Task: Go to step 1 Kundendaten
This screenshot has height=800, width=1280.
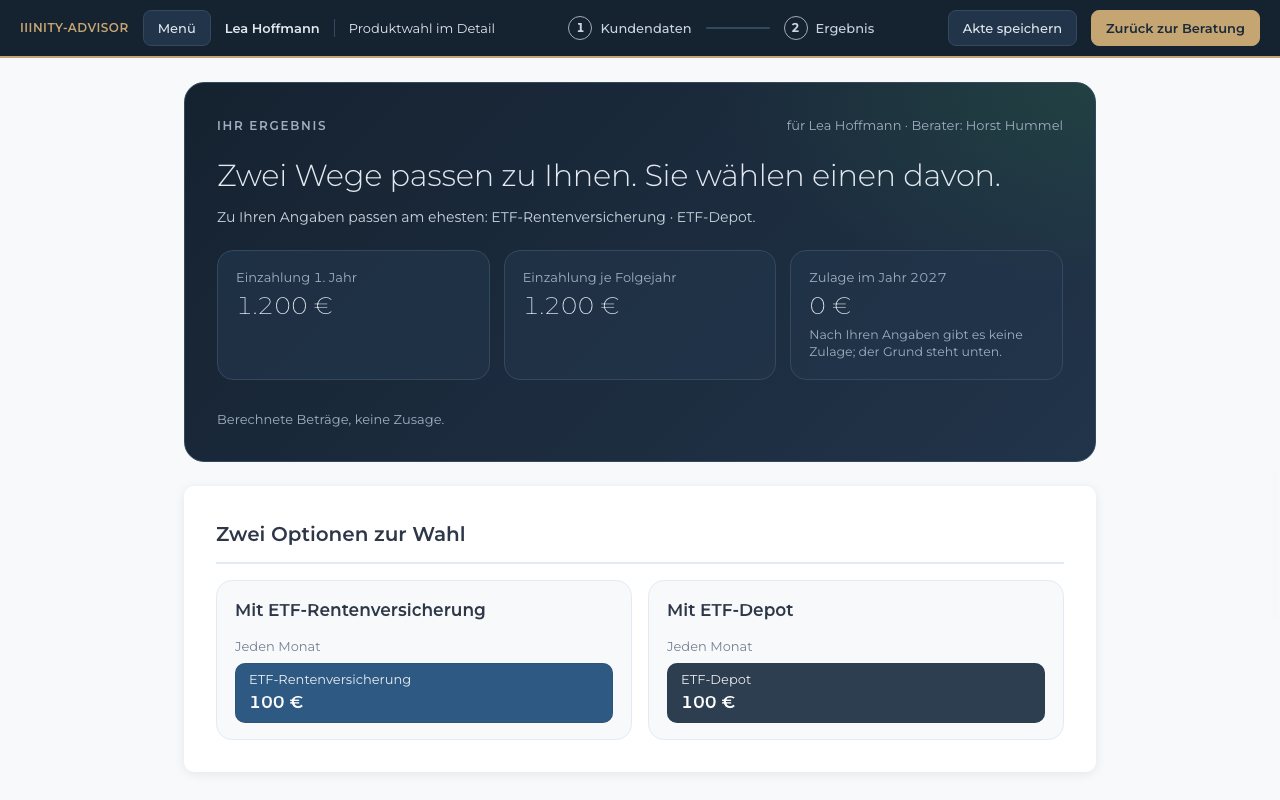Action: (630, 28)
